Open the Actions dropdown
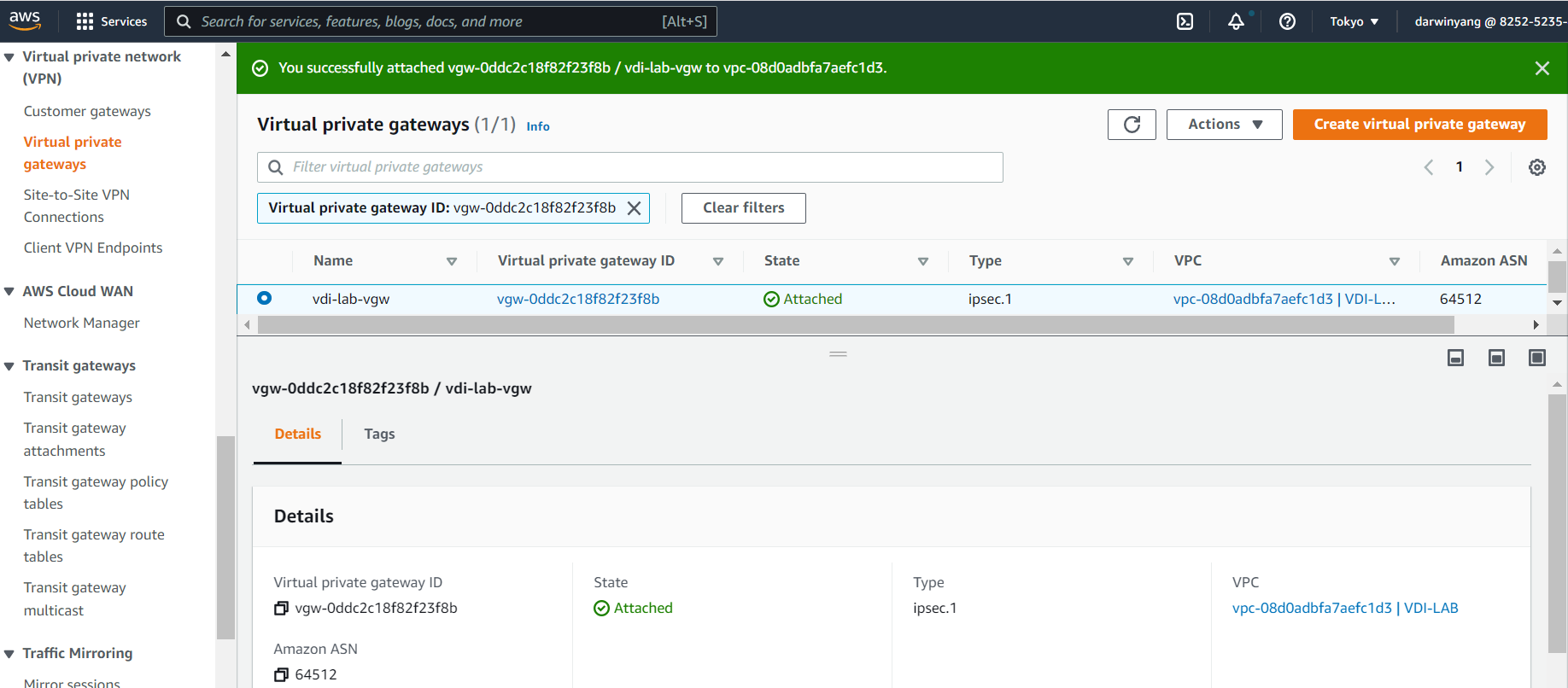Viewport: 1568px width, 688px height. pos(1224,125)
